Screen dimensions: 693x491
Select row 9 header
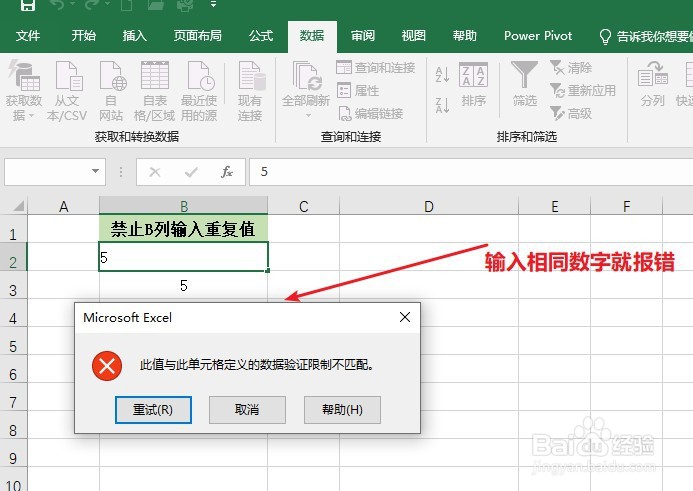click(13, 453)
